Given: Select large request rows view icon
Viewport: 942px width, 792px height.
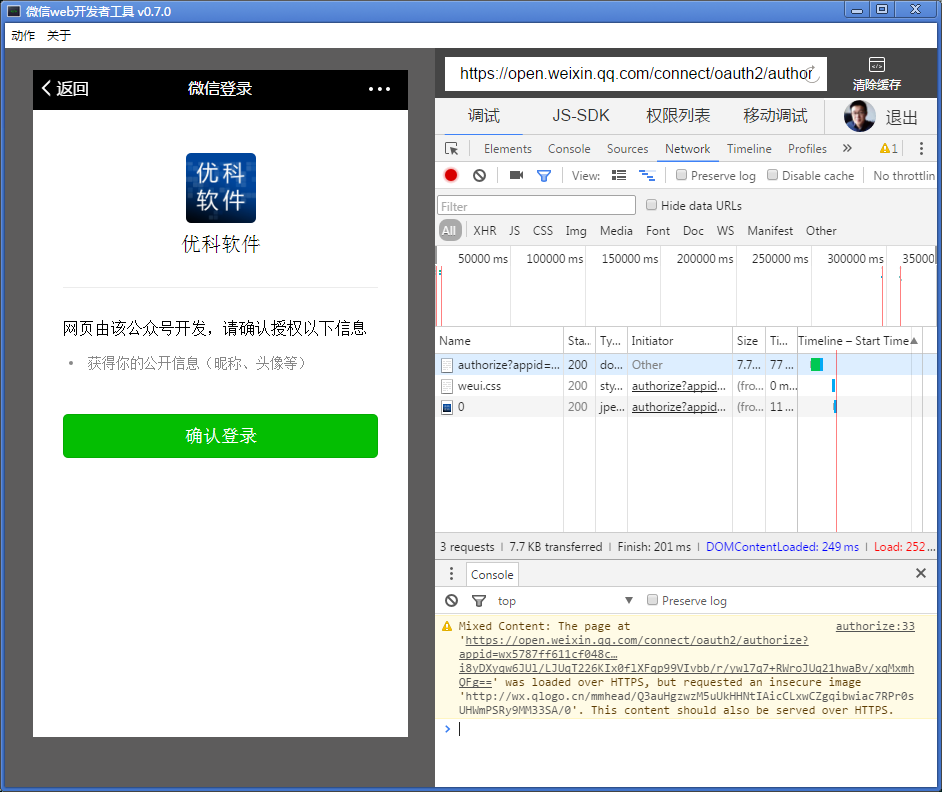Looking at the screenshot, I should click(x=619, y=175).
